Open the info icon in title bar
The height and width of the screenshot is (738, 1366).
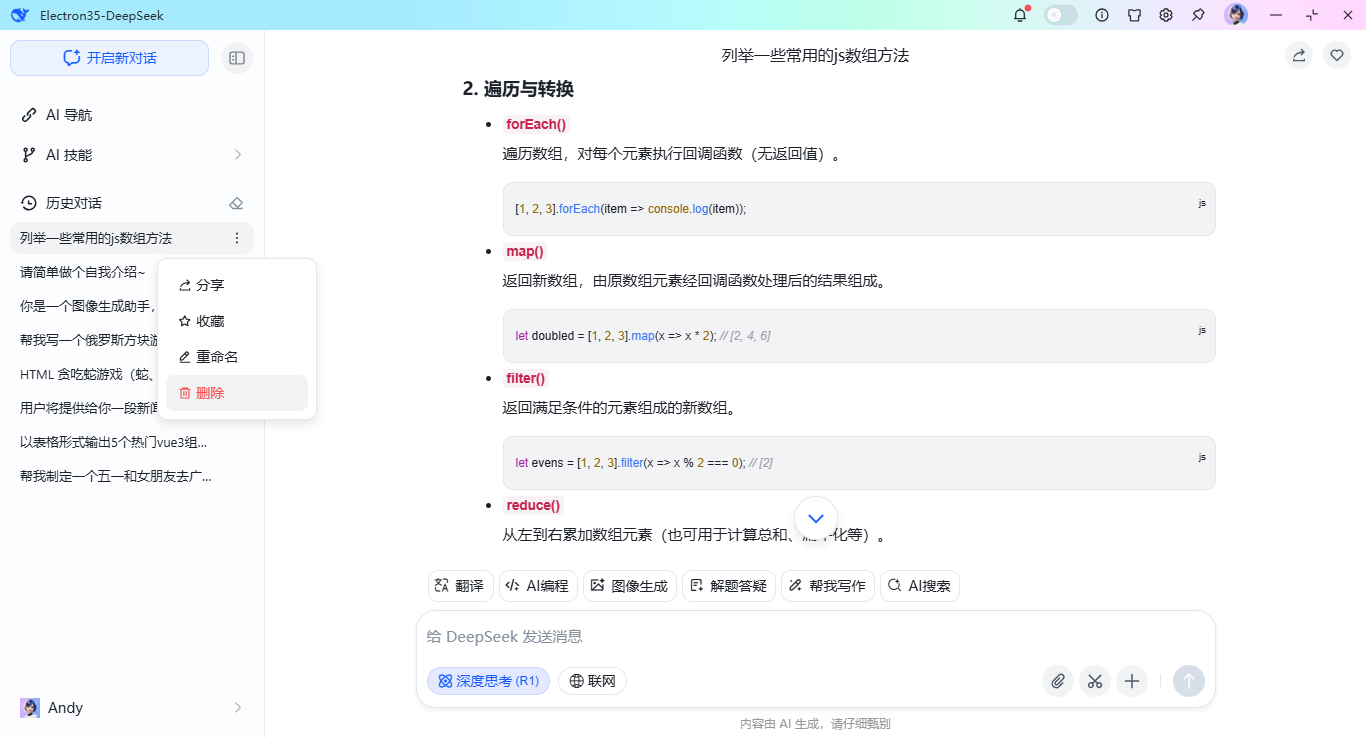pyautogui.click(x=1102, y=15)
